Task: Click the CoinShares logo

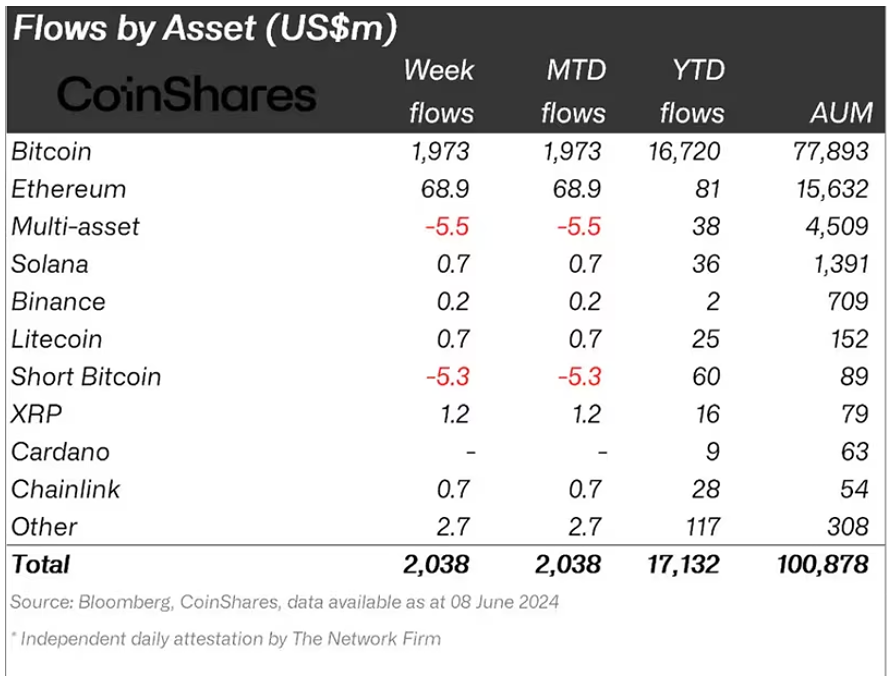Action: (187, 95)
